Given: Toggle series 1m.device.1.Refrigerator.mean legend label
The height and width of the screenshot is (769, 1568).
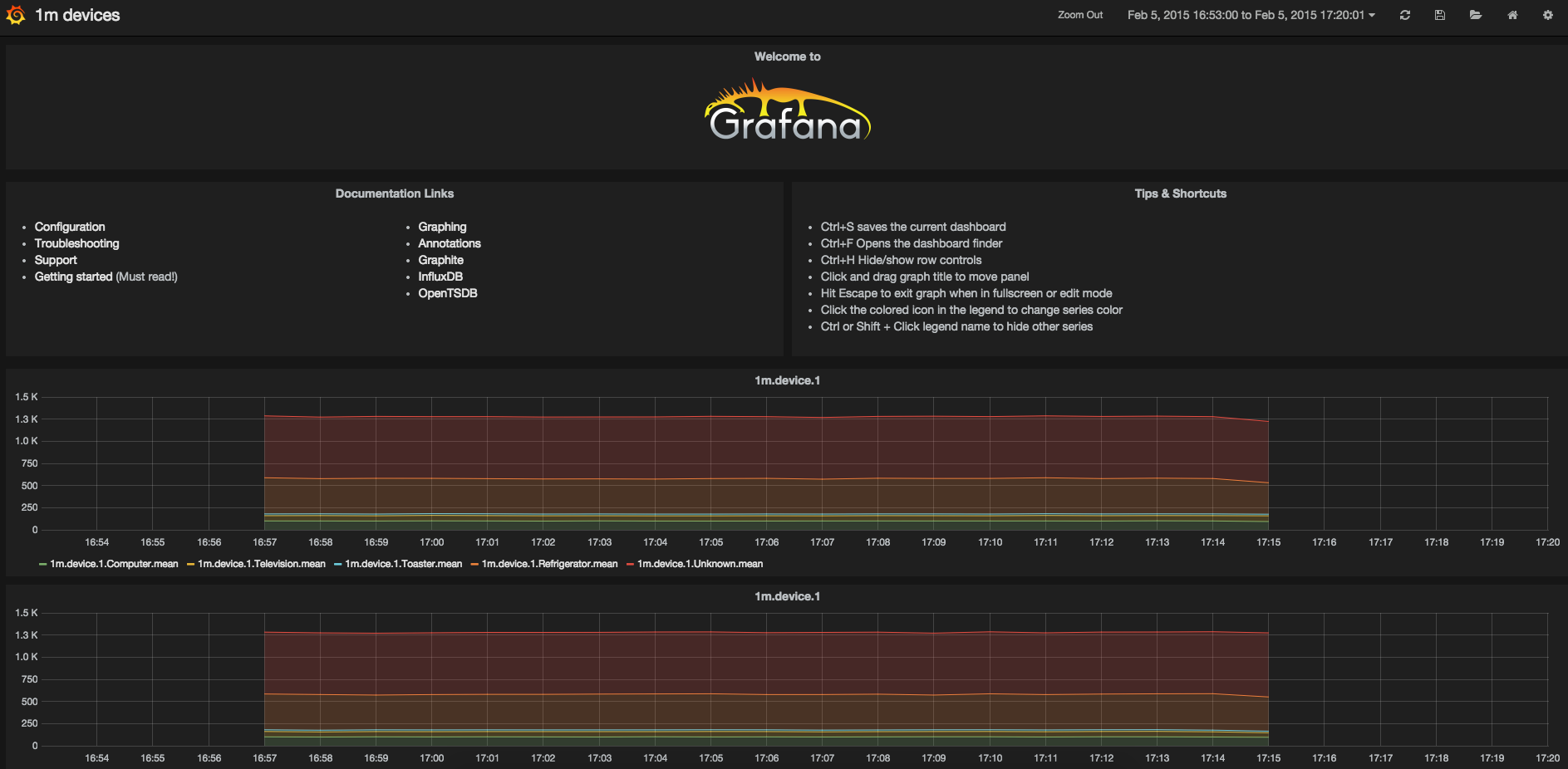Looking at the screenshot, I should coord(550,564).
